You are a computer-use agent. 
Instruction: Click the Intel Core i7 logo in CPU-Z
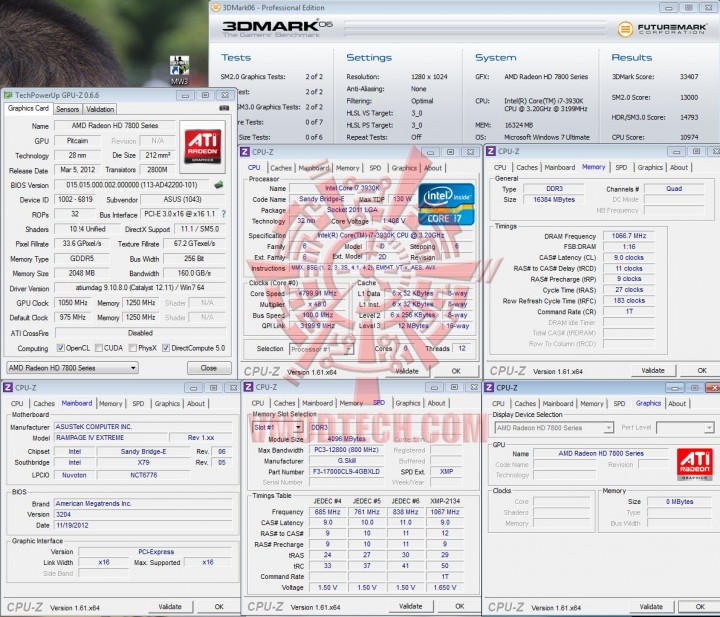pos(446,204)
